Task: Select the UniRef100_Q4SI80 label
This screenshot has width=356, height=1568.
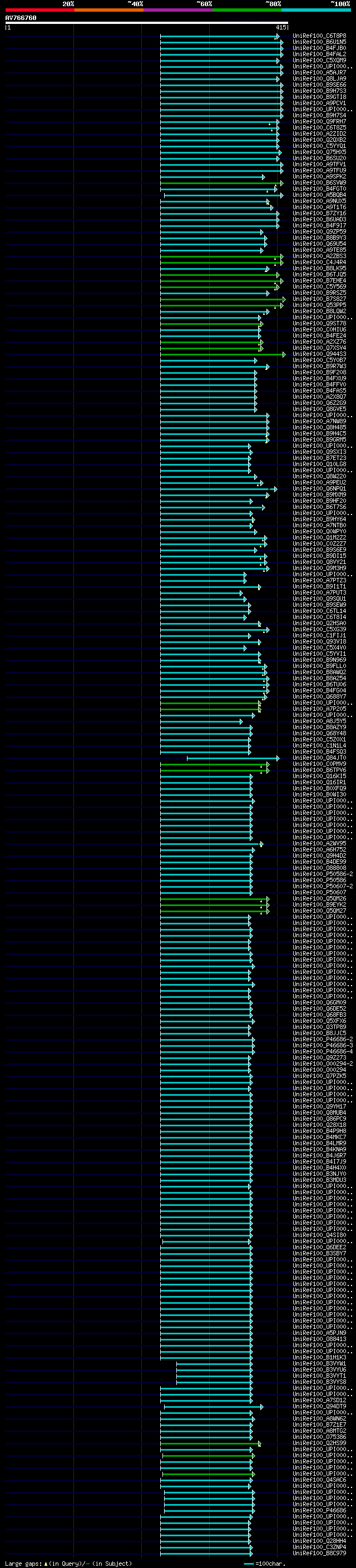Action: point(319,1235)
